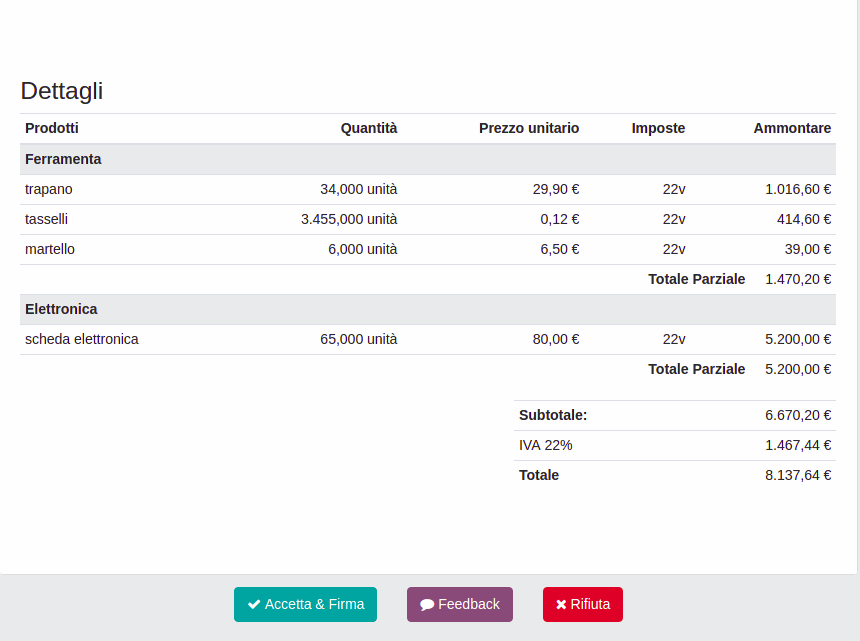The width and height of the screenshot is (860, 641).
Task: Select the Elettronica section row
Action: 428,309
